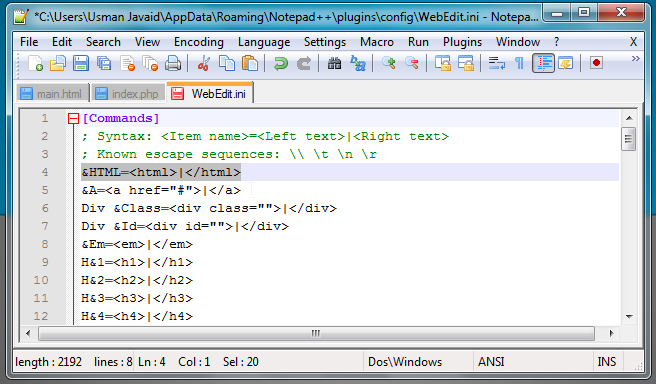Viewport: 656px width, 384px height.
Task: Click the Redo arrow icon
Action: click(x=304, y=64)
